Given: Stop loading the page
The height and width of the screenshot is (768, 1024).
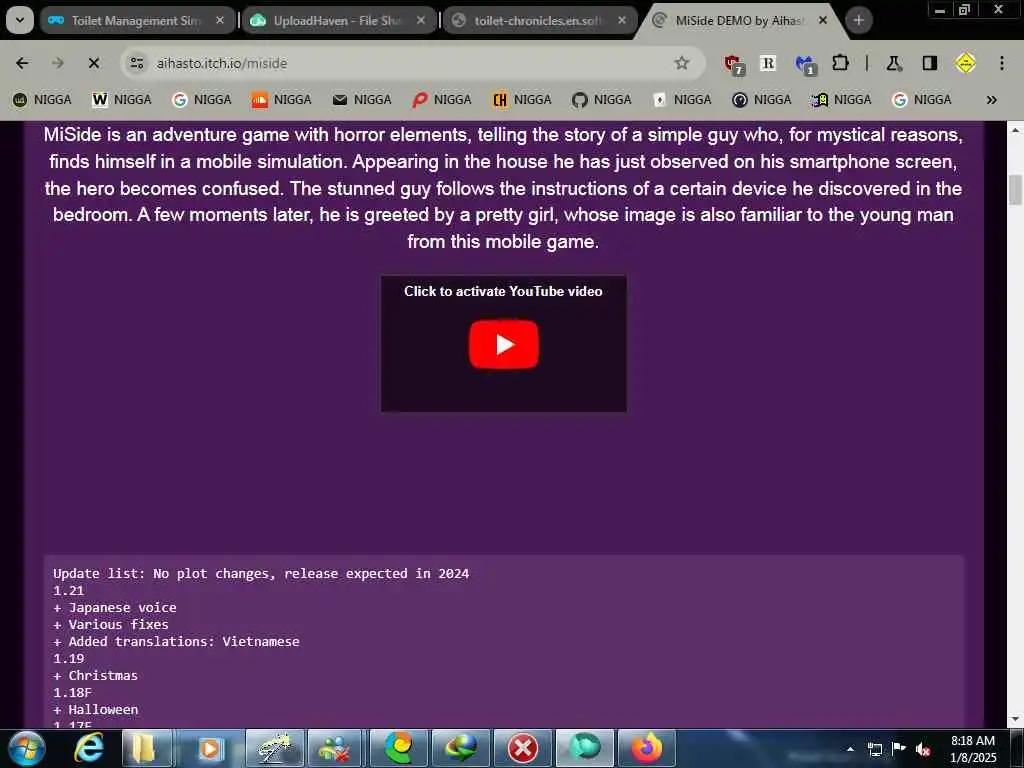Looking at the screenshot, I should 93,63.
